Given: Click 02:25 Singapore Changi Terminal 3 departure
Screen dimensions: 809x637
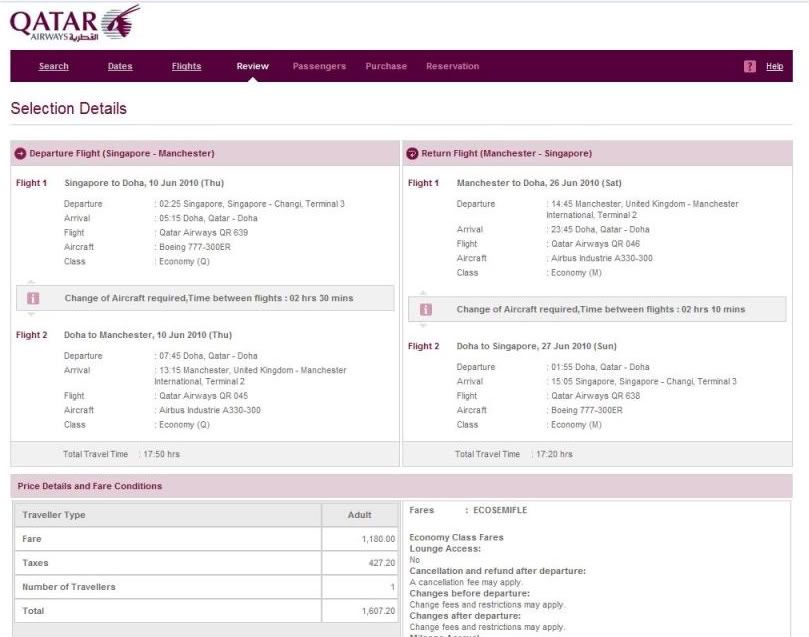Looking at the screenshot, I should coord(252,204).
